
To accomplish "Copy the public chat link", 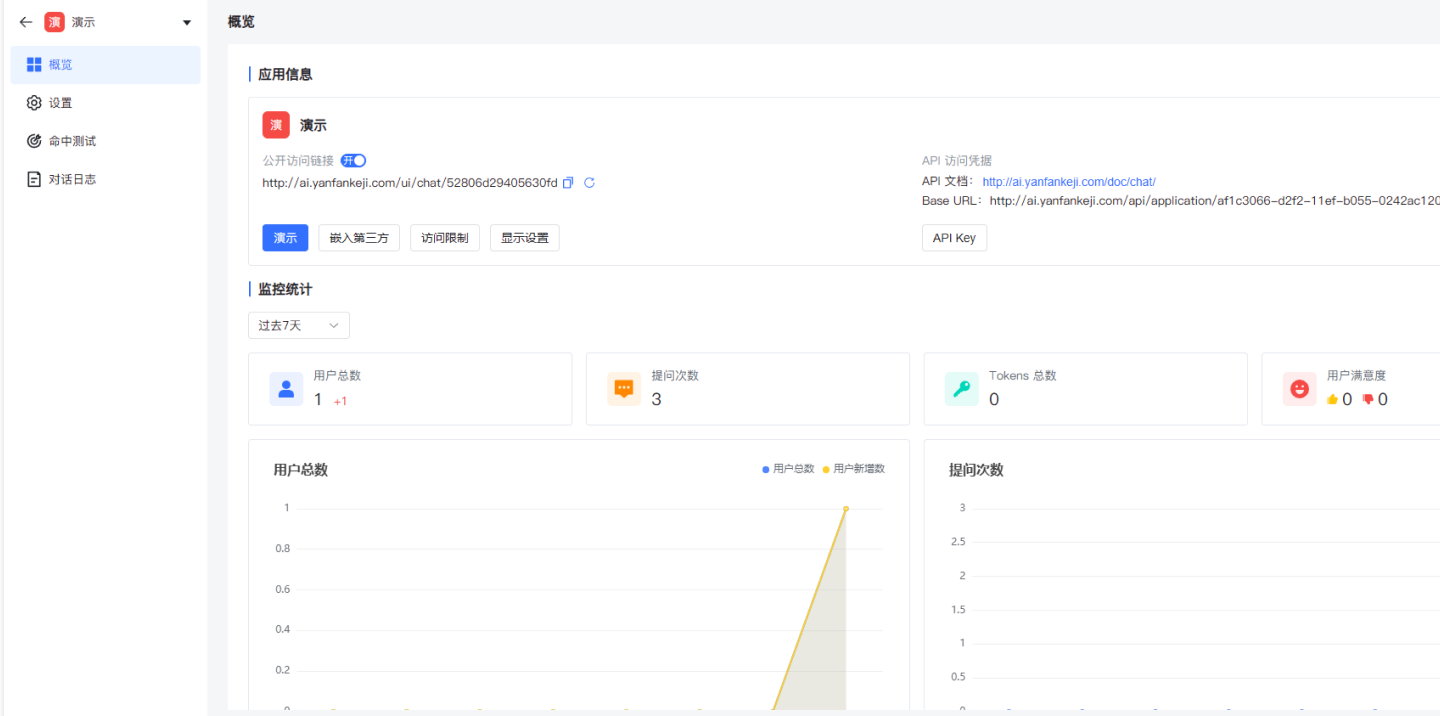I will click(568, 183).
